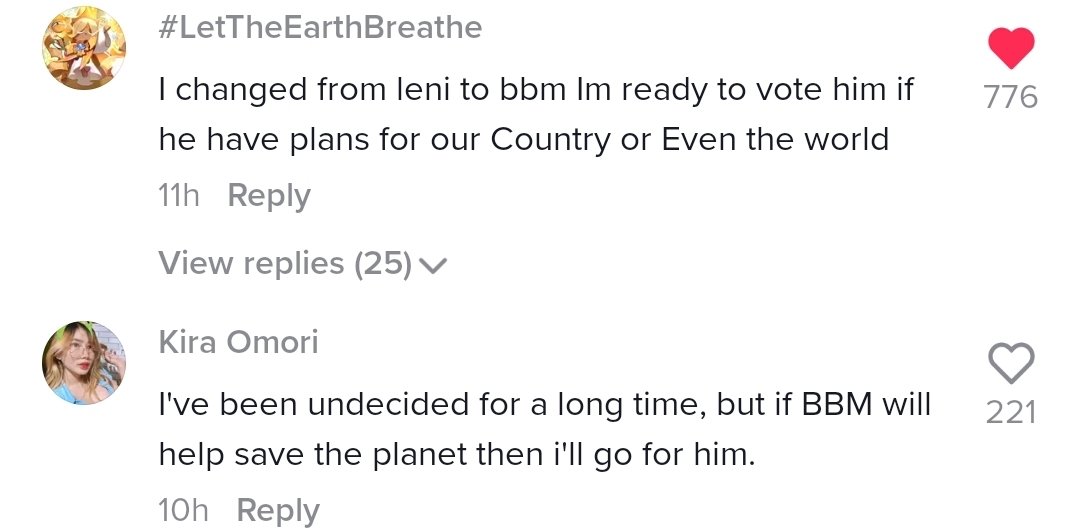Open Kira Omori's profile avatar
This screenshot has width=1079, height=532.
(x=84, y=363)
